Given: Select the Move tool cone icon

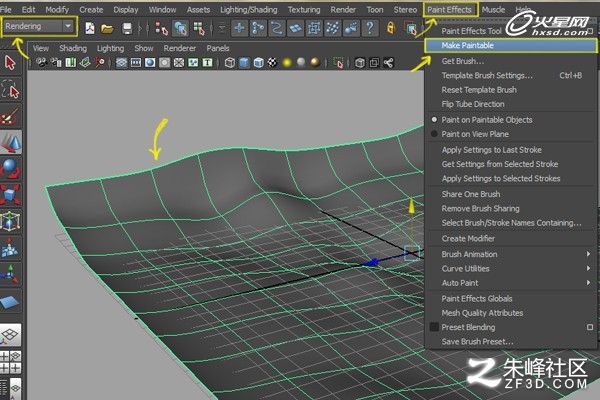Looking at the screenshot, I should point(11,142).
